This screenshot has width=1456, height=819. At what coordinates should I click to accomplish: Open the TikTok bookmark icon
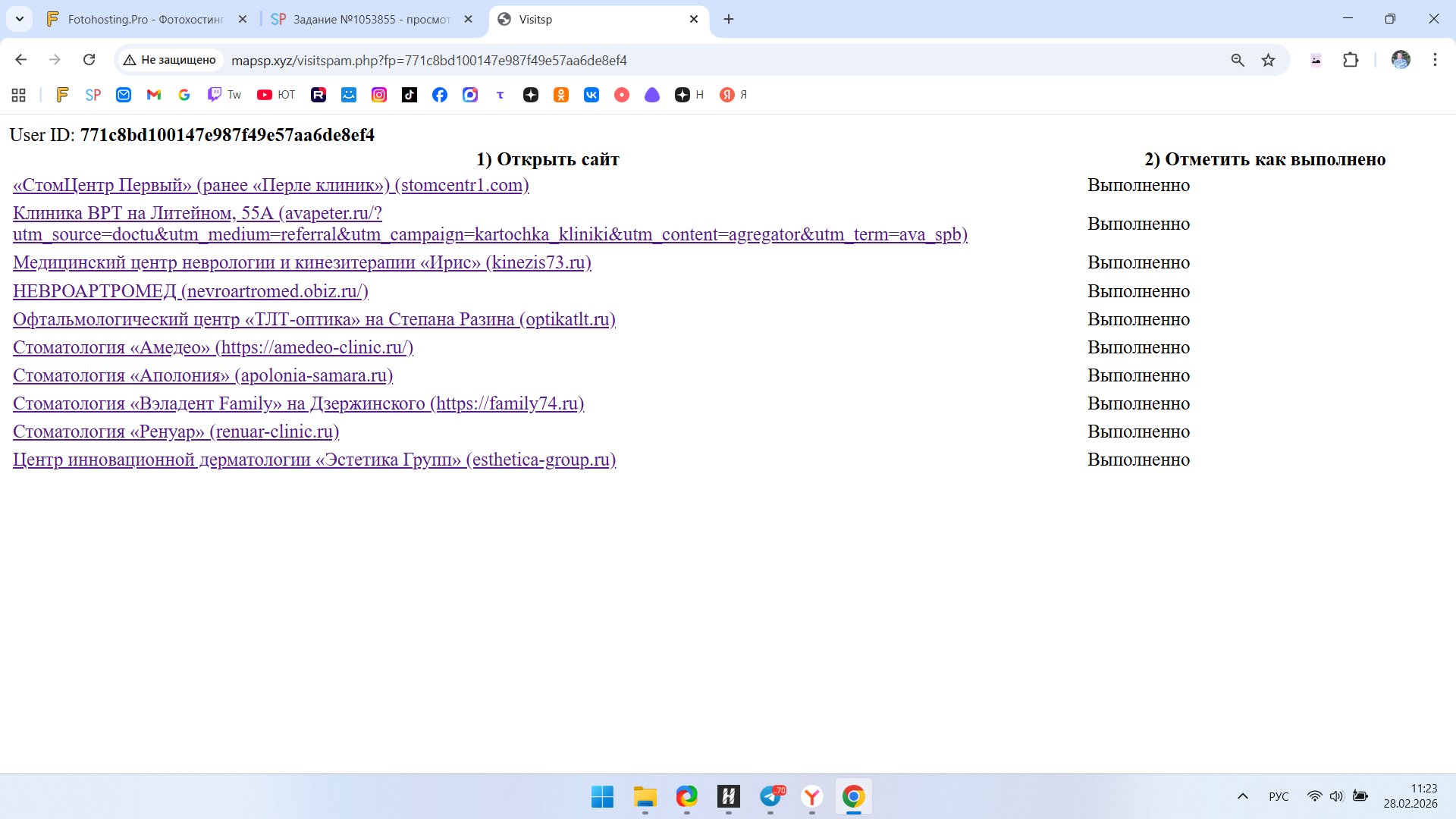[x=409, y=95]
